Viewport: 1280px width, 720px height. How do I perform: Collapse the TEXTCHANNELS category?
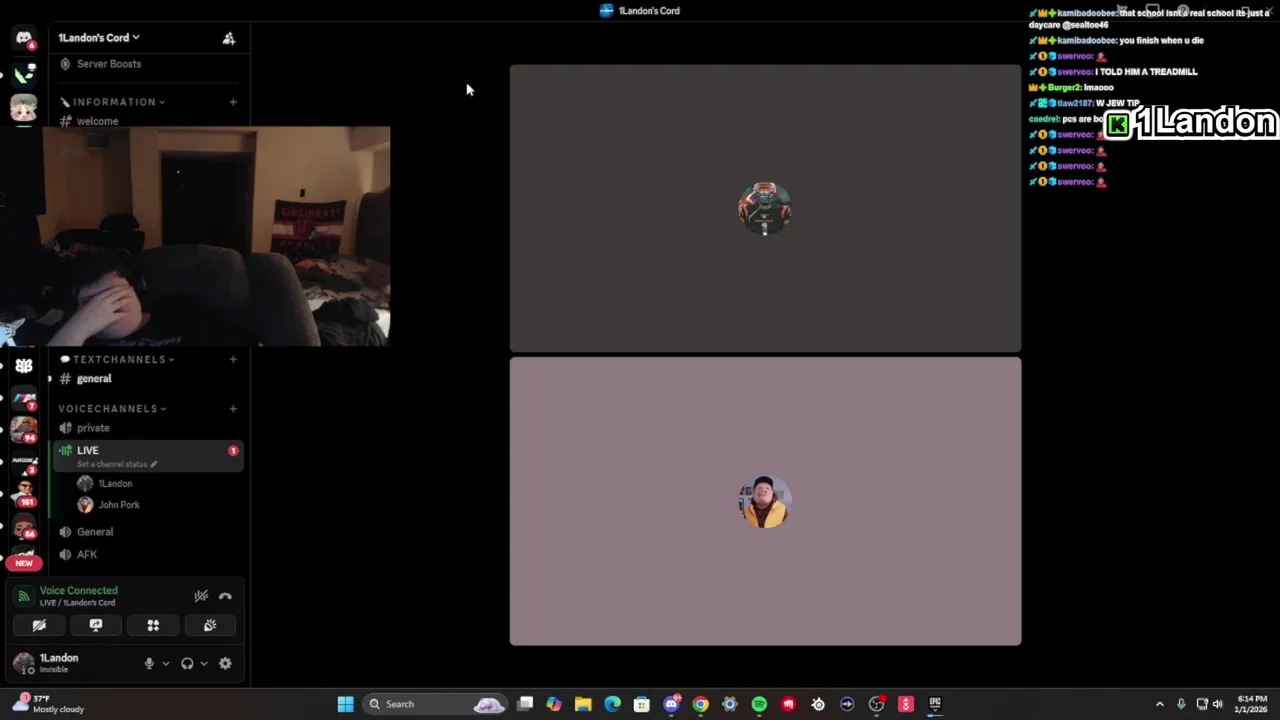pos(117,359)
